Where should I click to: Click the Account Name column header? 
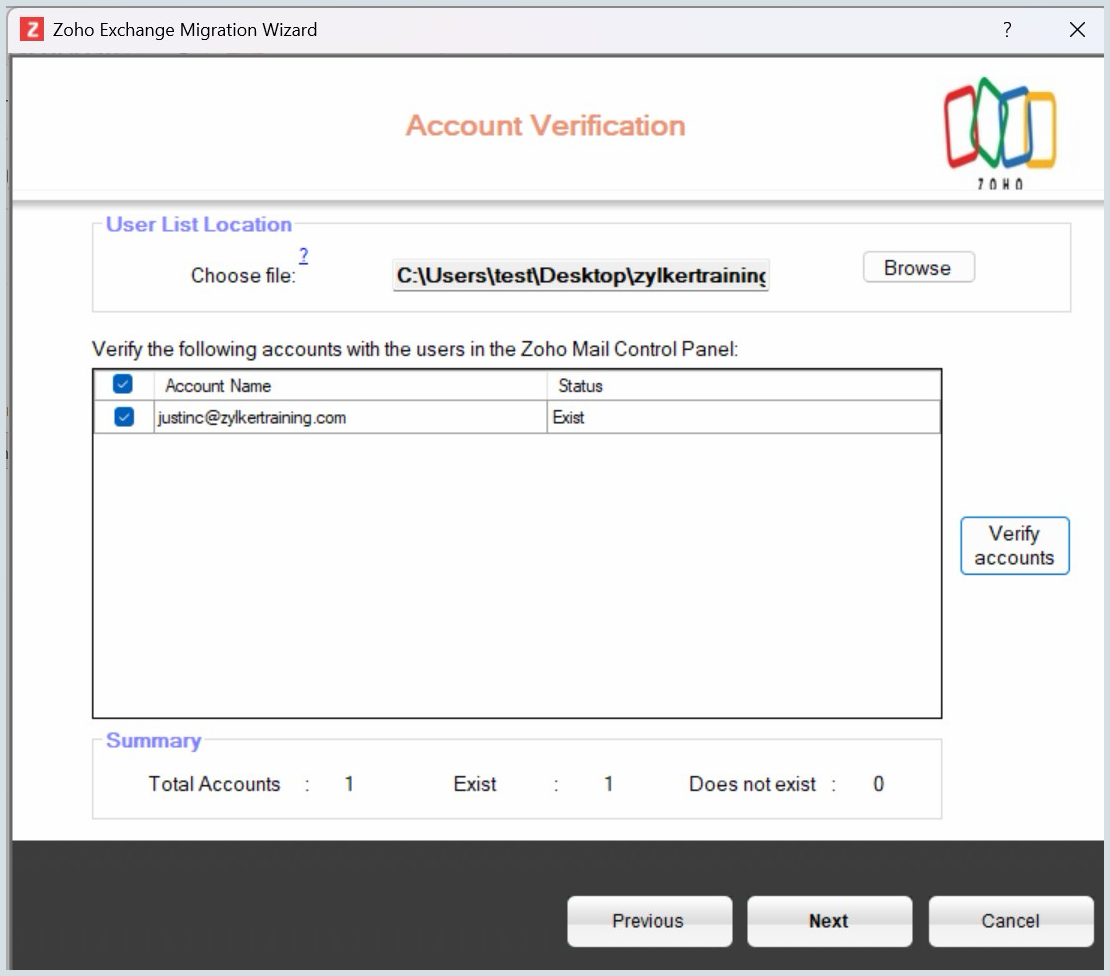(350, 386)
